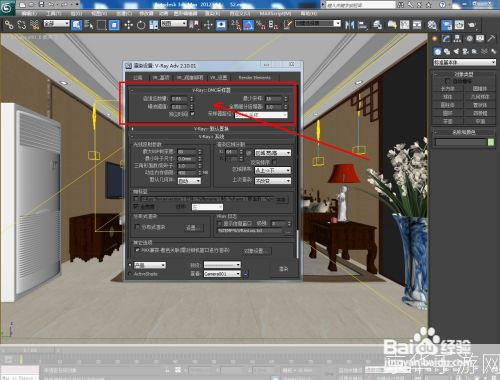500x380 pixels.
Task: Open the Material Editor icon
Action: click(x=432, y=25)
